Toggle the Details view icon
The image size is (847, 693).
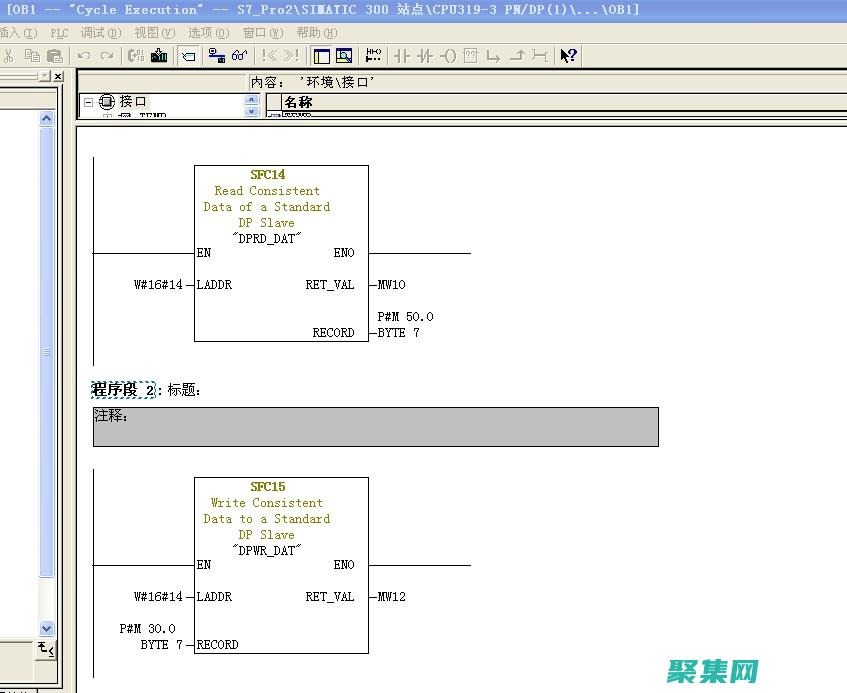tap(344, 56)
